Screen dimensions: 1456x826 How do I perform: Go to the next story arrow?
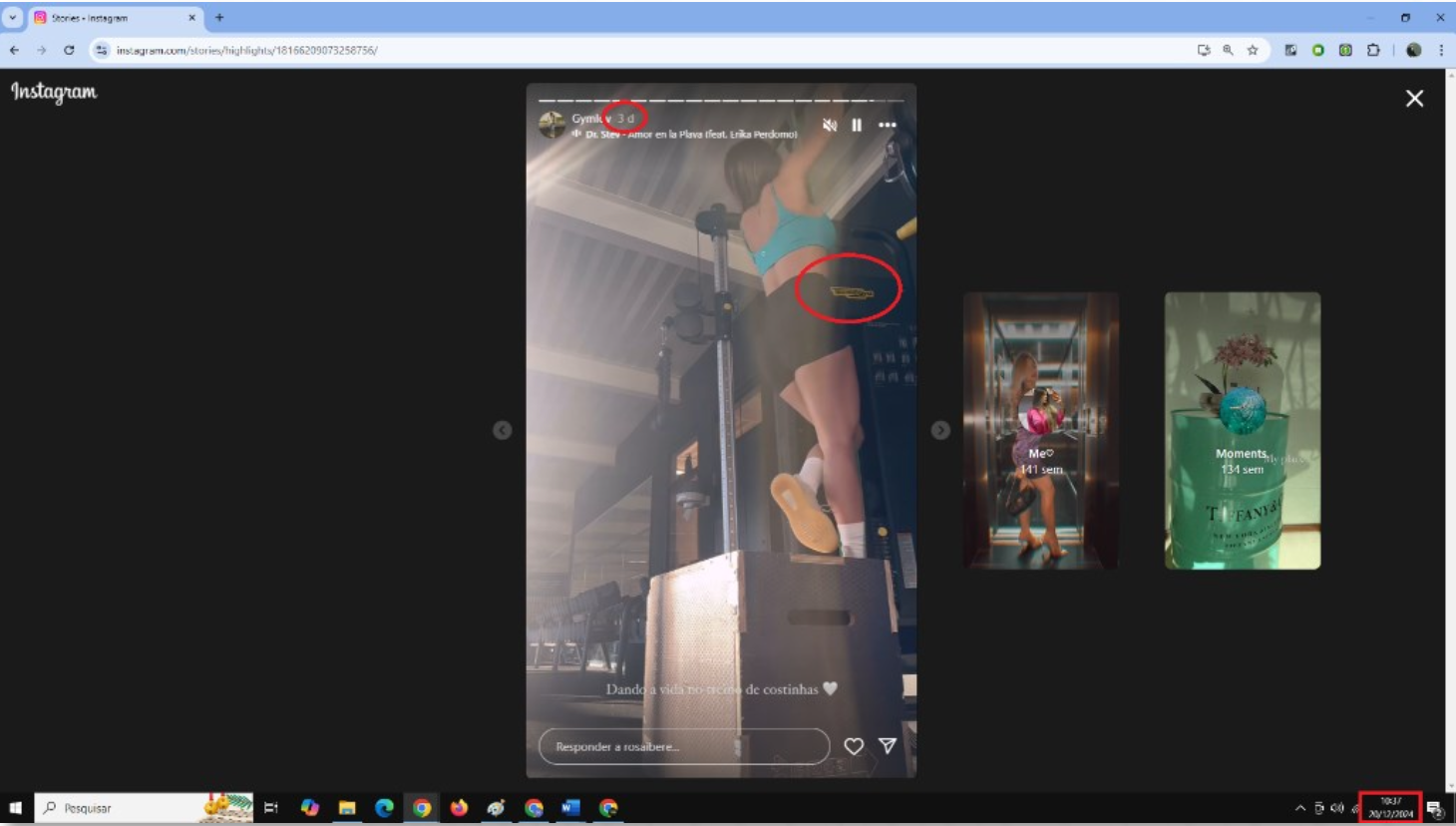click(940, 430)
